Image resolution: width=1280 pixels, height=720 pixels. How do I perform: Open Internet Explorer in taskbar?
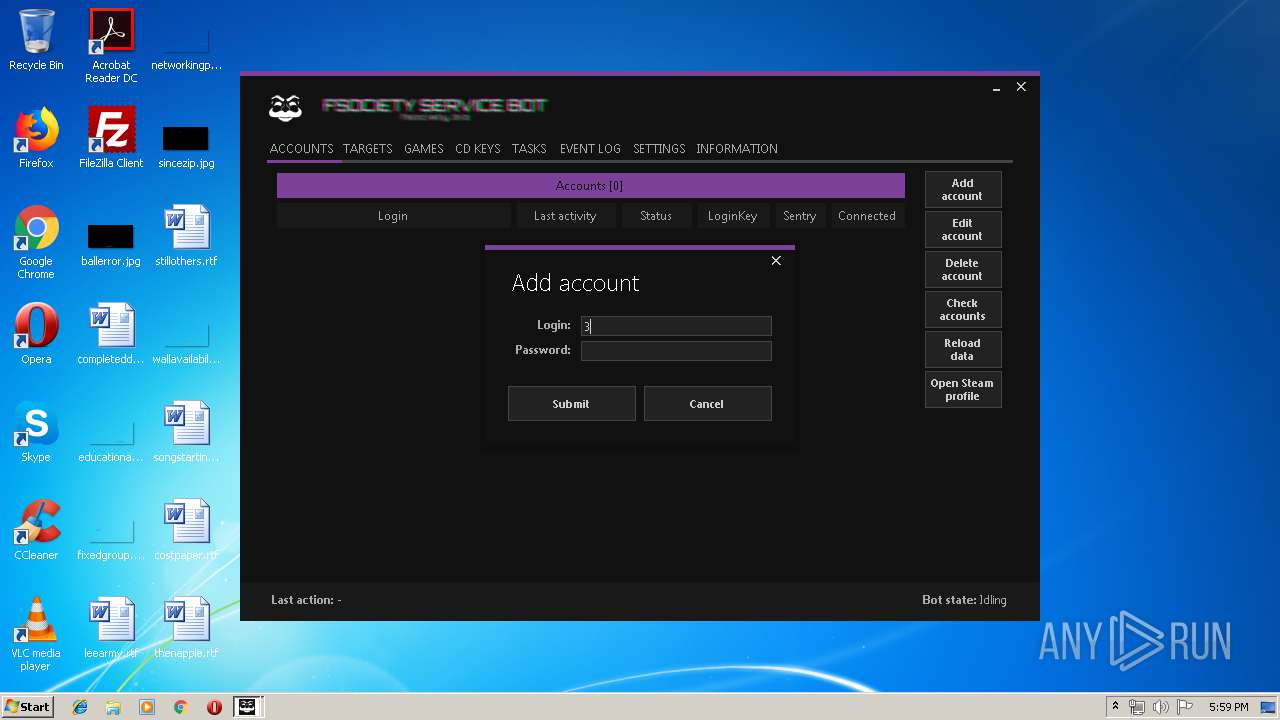click(x=80, y=707)
